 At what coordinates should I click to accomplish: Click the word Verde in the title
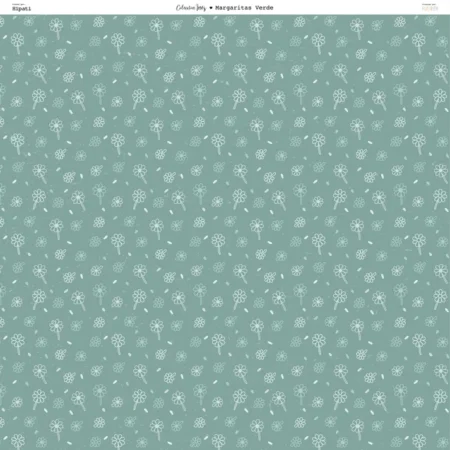[x=264, y=8]
